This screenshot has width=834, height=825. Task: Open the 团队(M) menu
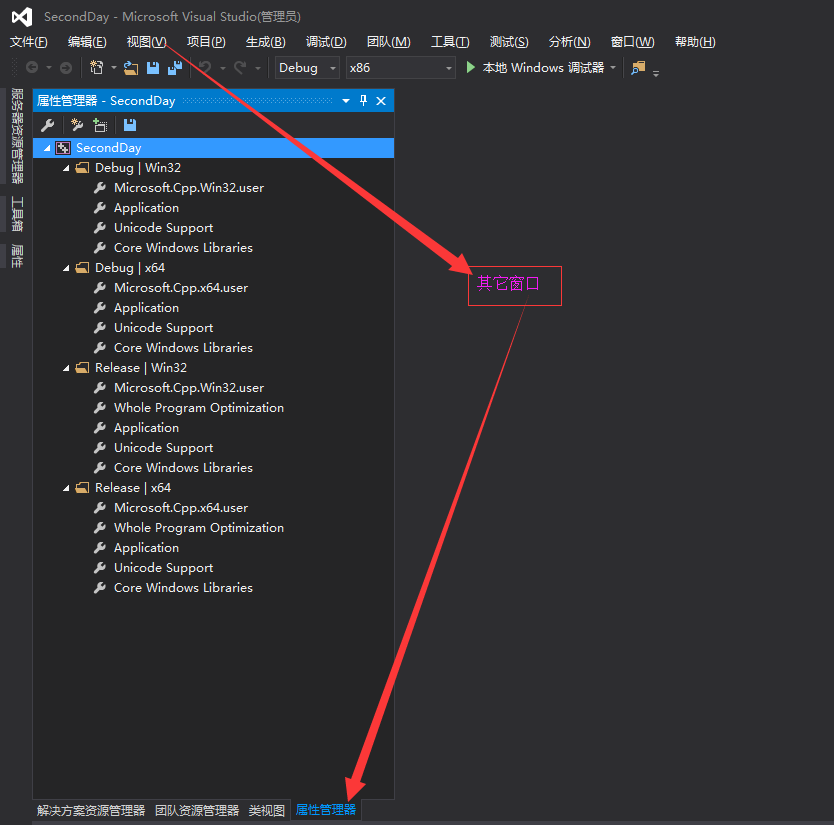(388, 41)
